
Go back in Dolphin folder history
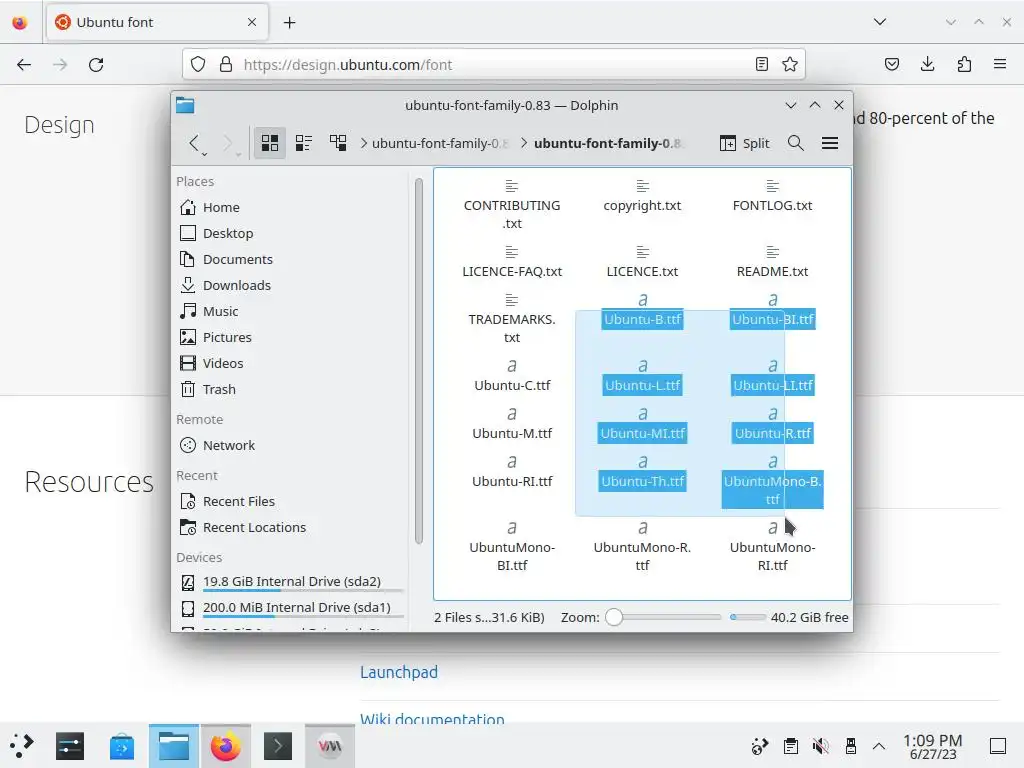tap(194, 143)
